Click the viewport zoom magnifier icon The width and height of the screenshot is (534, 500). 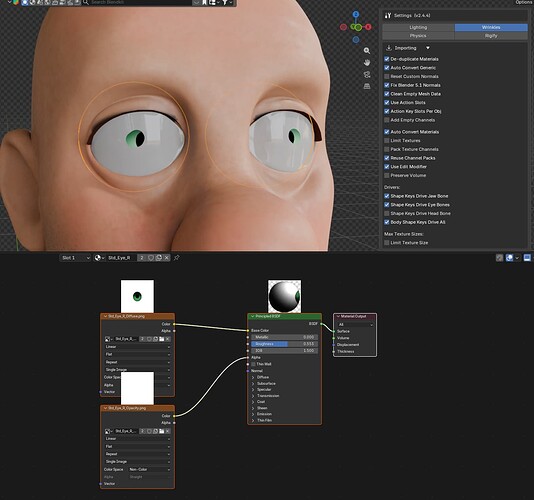(367, 51)
